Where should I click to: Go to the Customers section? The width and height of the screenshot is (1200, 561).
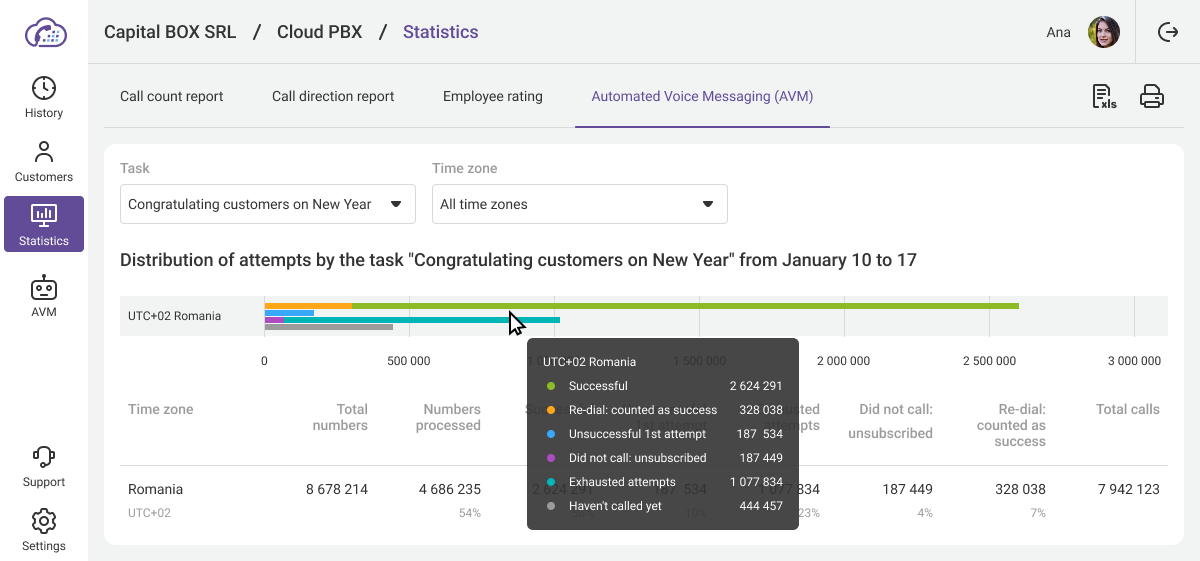point(44,162)
